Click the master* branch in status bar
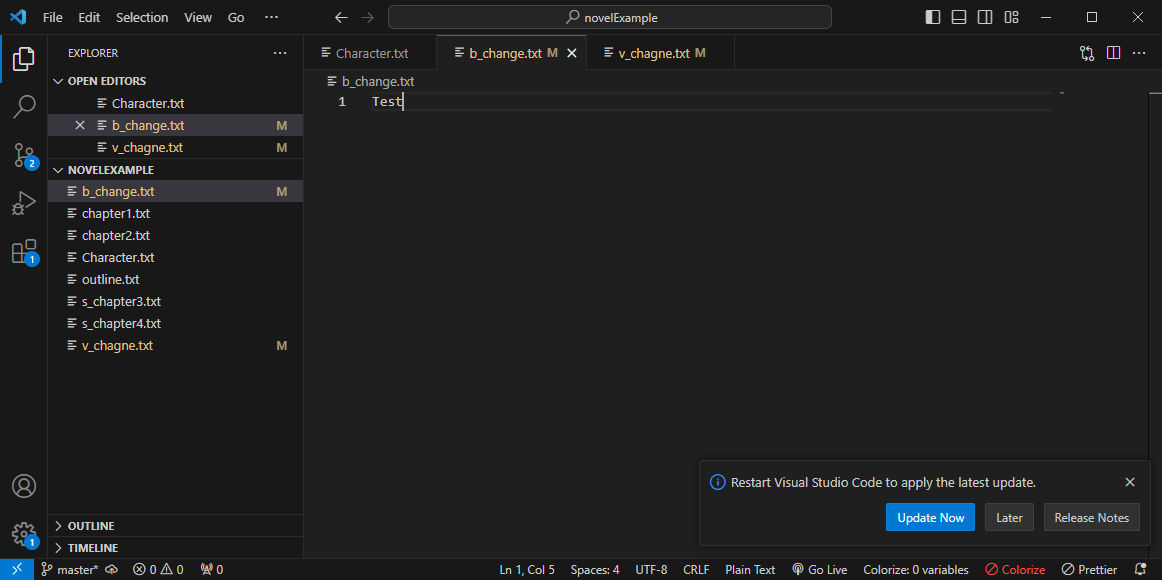 [70, 570]
